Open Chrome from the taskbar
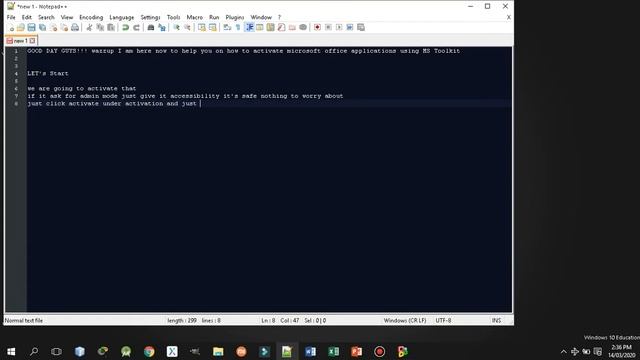This screenshot has height=360, width=640. (x=149, y=351)
